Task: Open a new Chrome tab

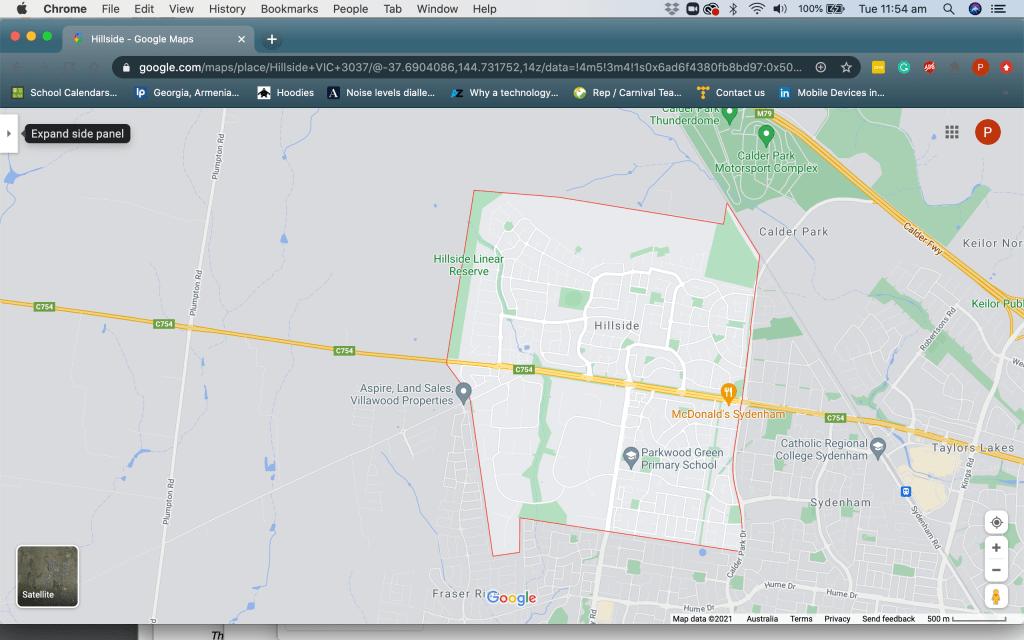Action: coord(272,39)
